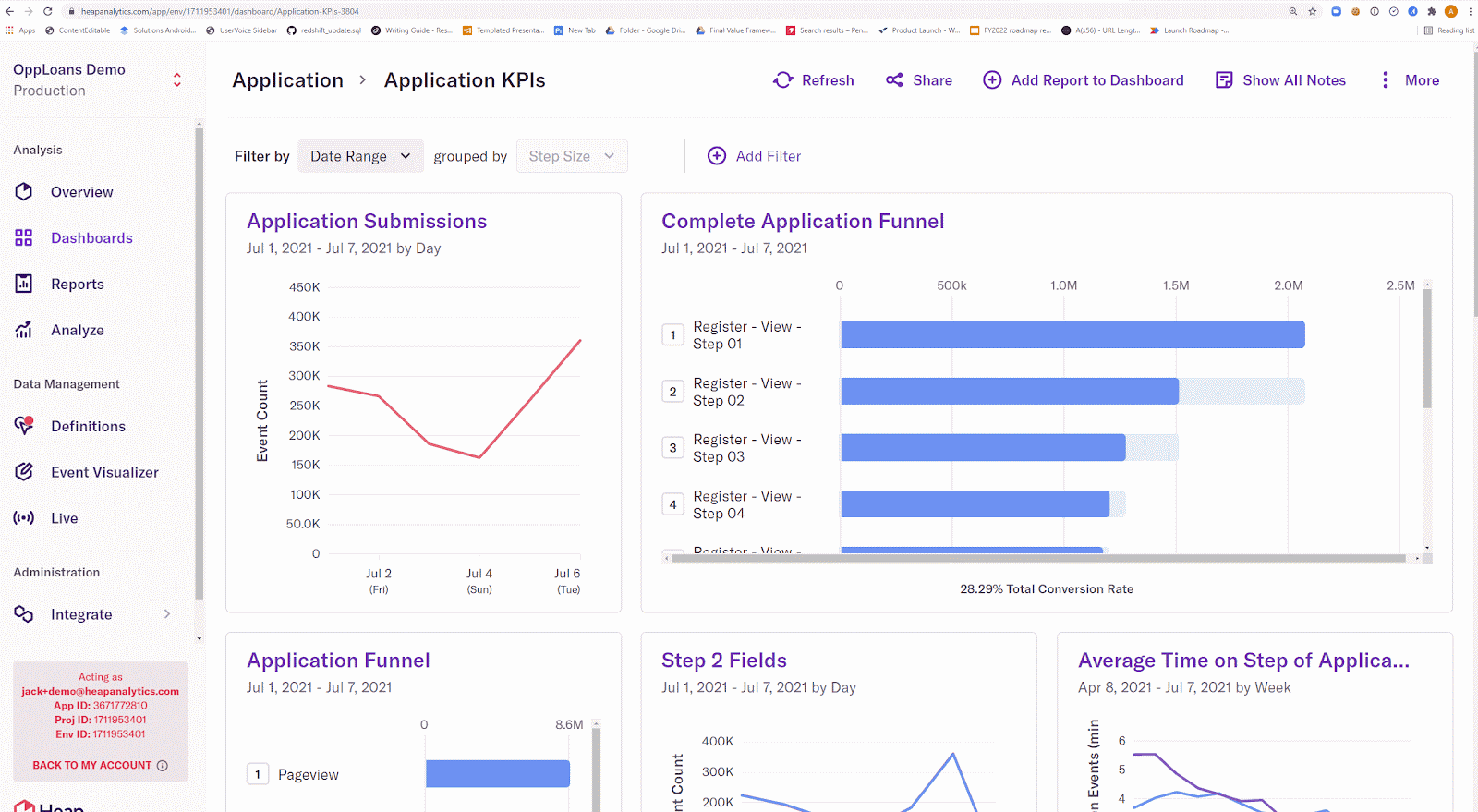1478x812 pixels.
Task: Click the Add Filter button
Action: pyautogui.click(x=754, y=156)
